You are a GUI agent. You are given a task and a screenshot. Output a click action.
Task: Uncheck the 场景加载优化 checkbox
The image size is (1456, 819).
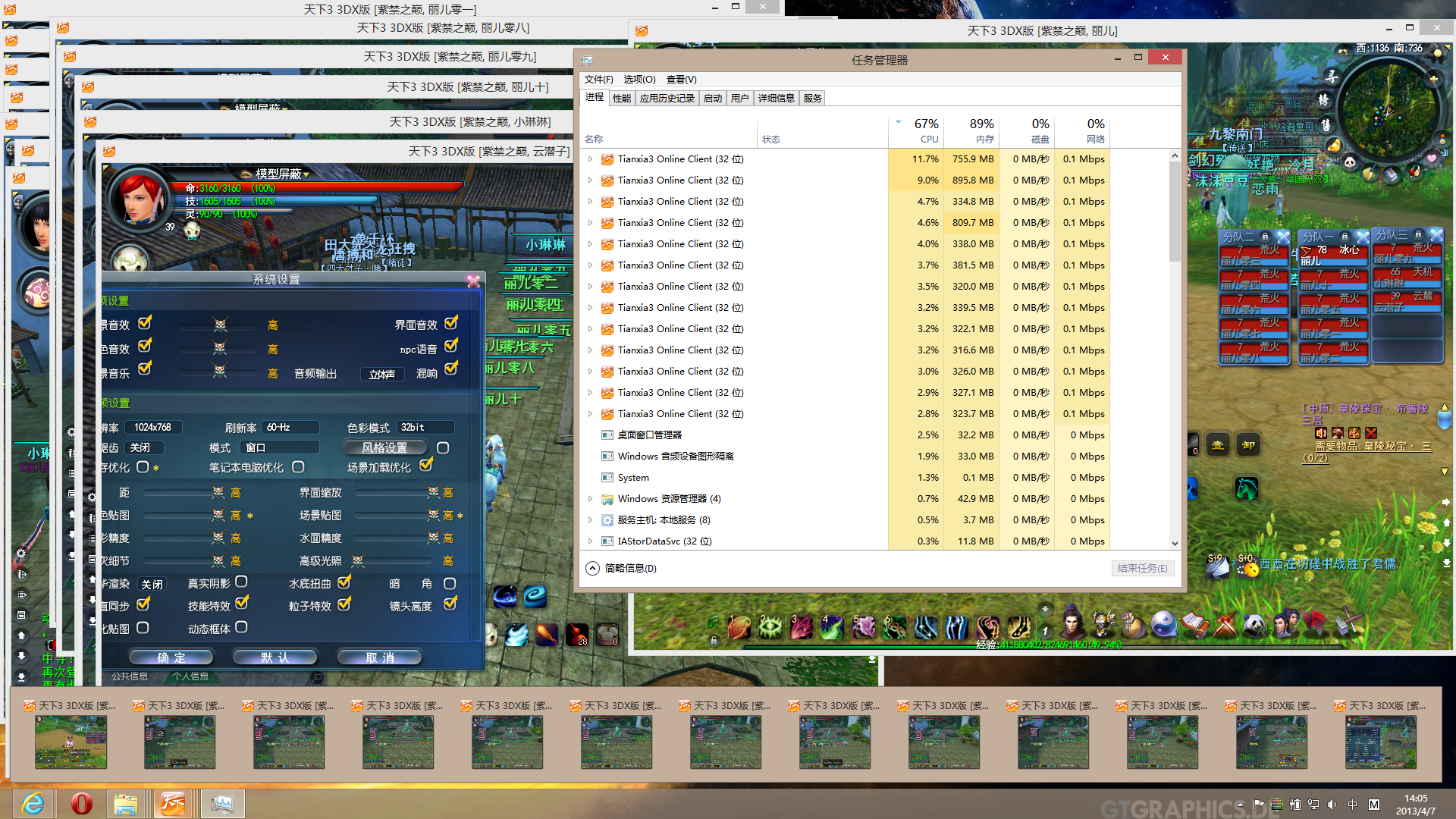coord(426,465)
